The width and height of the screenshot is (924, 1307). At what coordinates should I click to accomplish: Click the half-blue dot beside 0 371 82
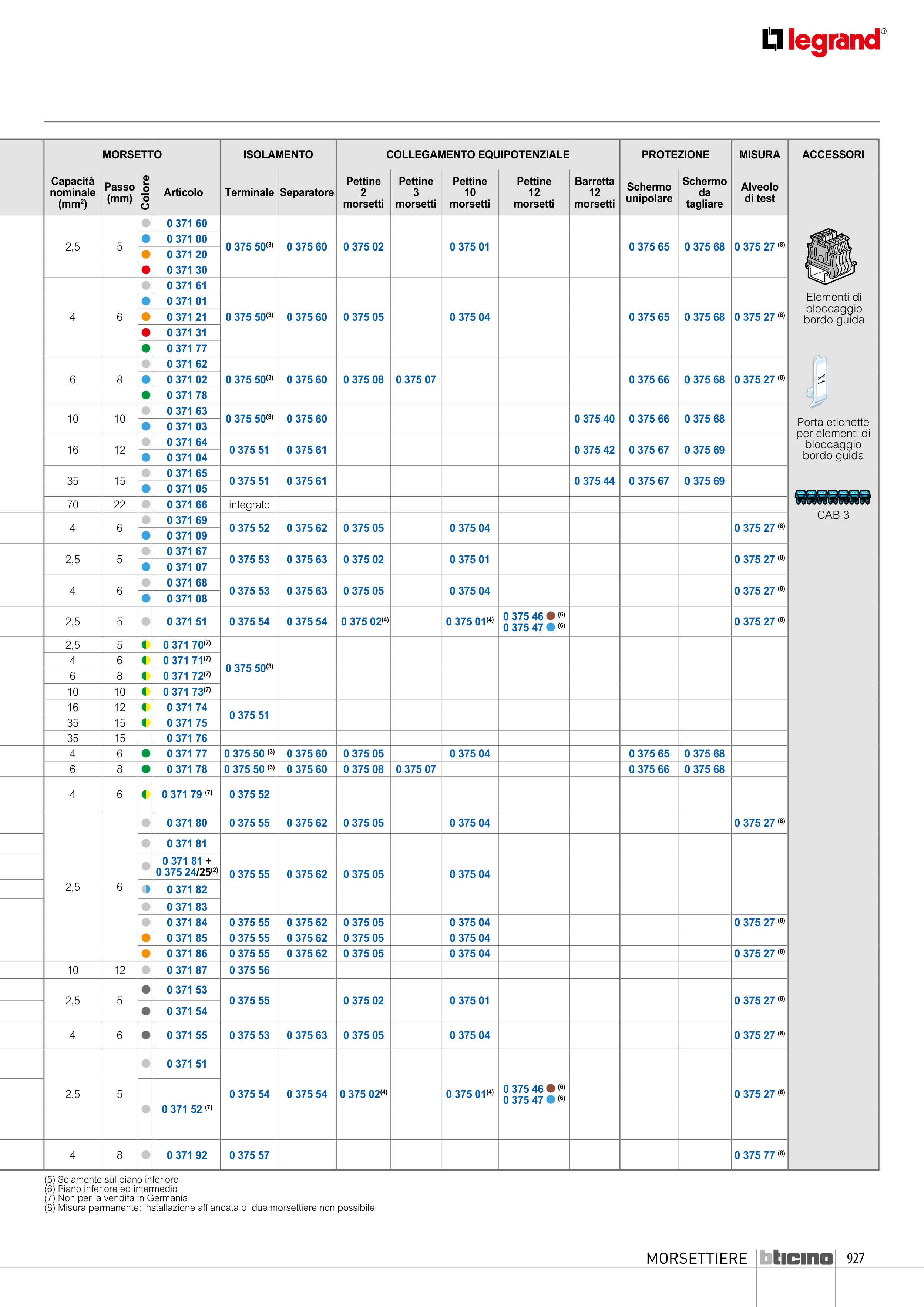coord(146,889)
